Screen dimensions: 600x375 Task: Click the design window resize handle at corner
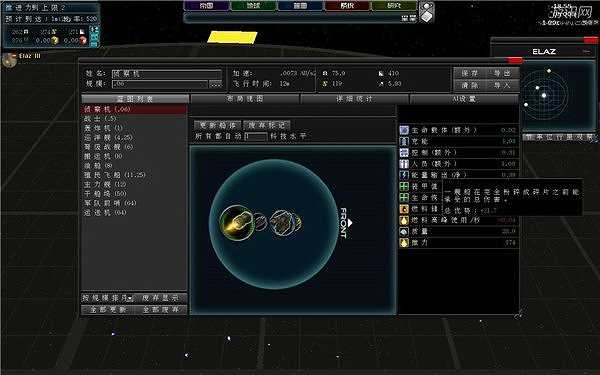coord(519,314)
